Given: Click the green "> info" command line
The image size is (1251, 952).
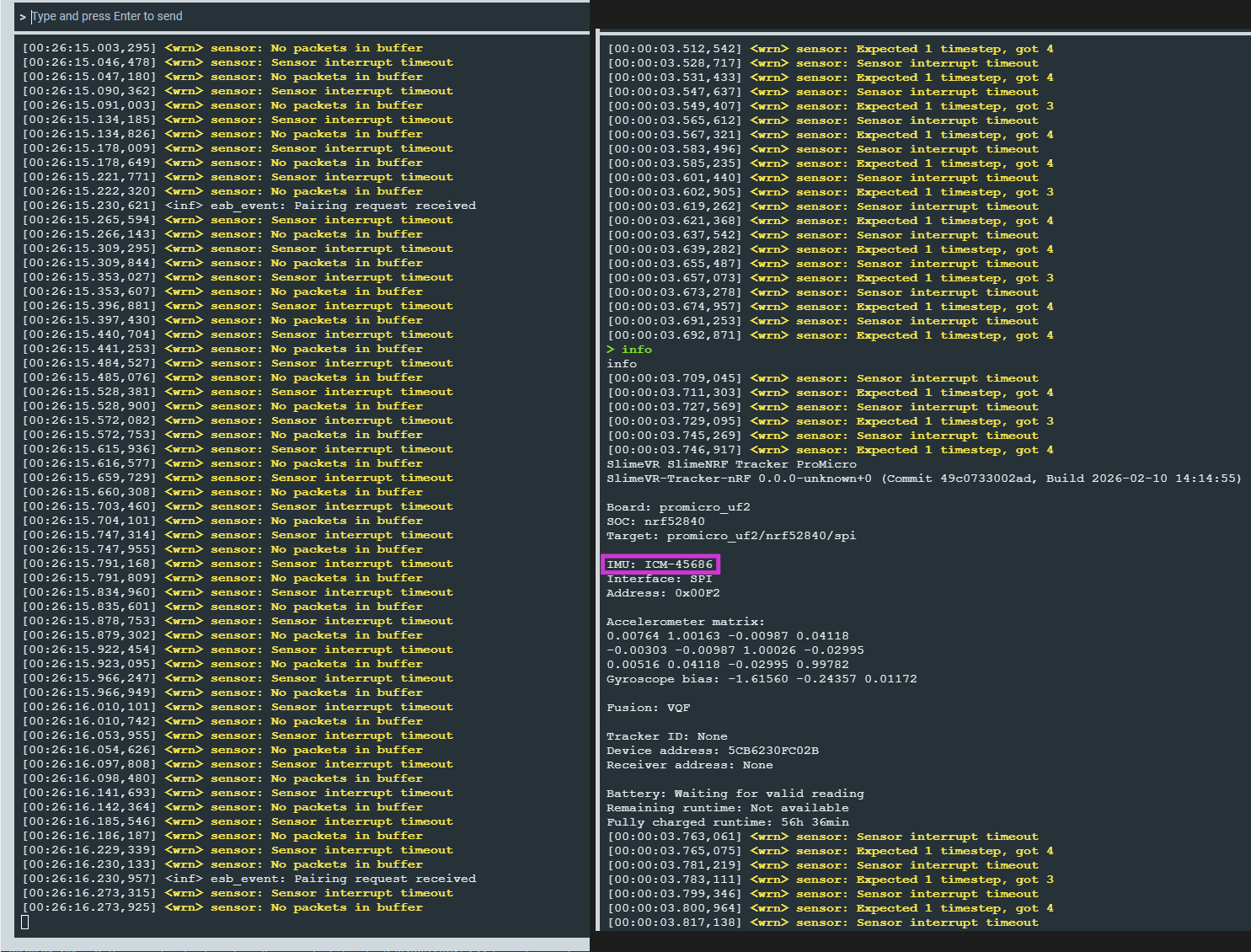Looking at the screenshot, I should pyautogui.click(x=629, y=350).
